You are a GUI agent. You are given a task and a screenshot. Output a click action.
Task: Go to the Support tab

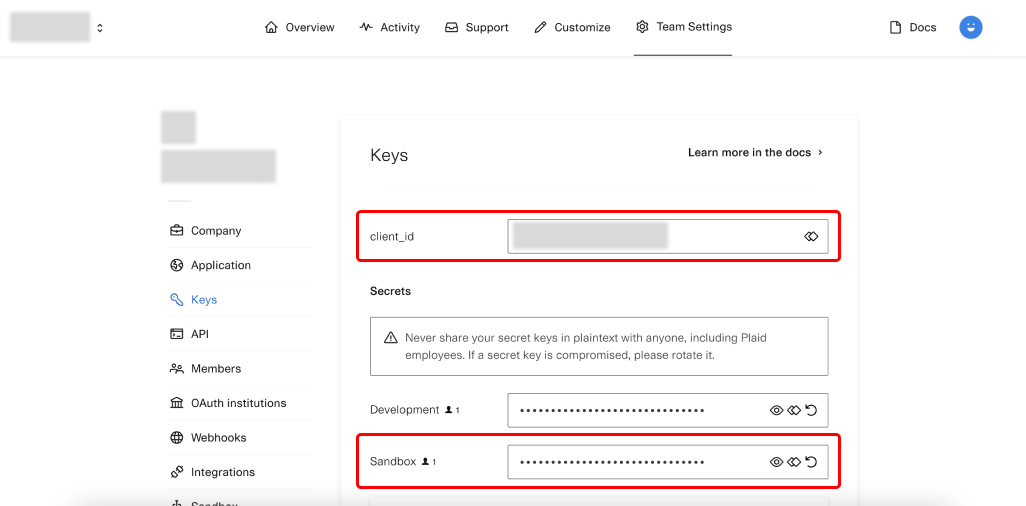pos(477,27)
